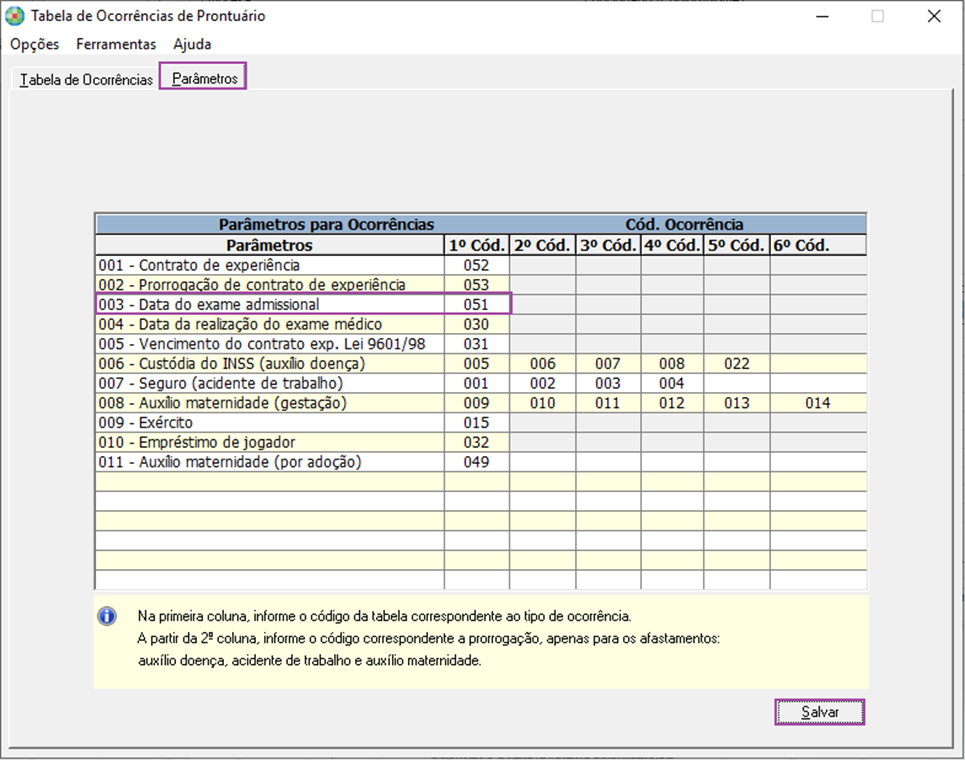Click the 4º Cód. column header
The image size is (965, 760).
(672, 245)
